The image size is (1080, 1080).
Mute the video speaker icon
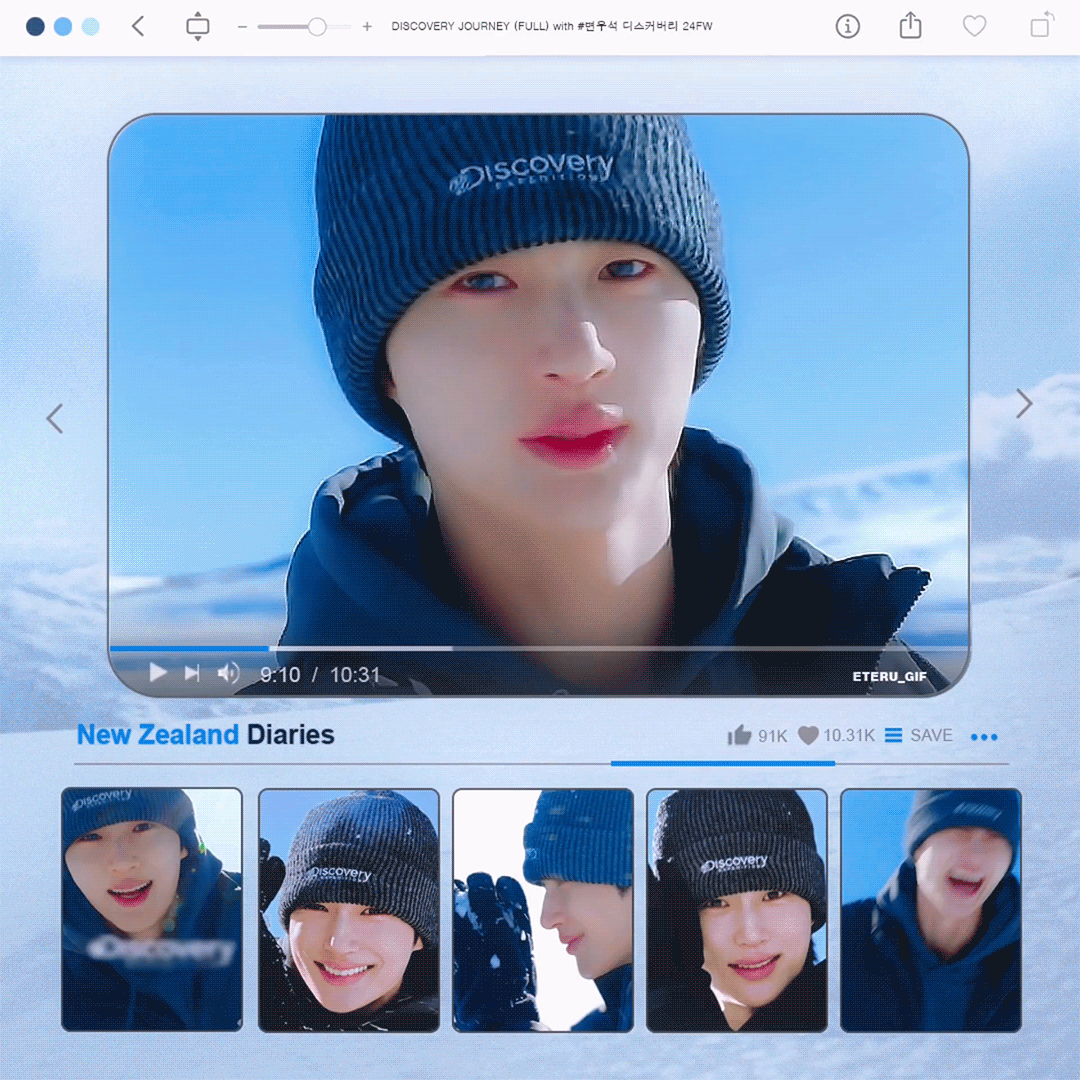coord(228,673)
